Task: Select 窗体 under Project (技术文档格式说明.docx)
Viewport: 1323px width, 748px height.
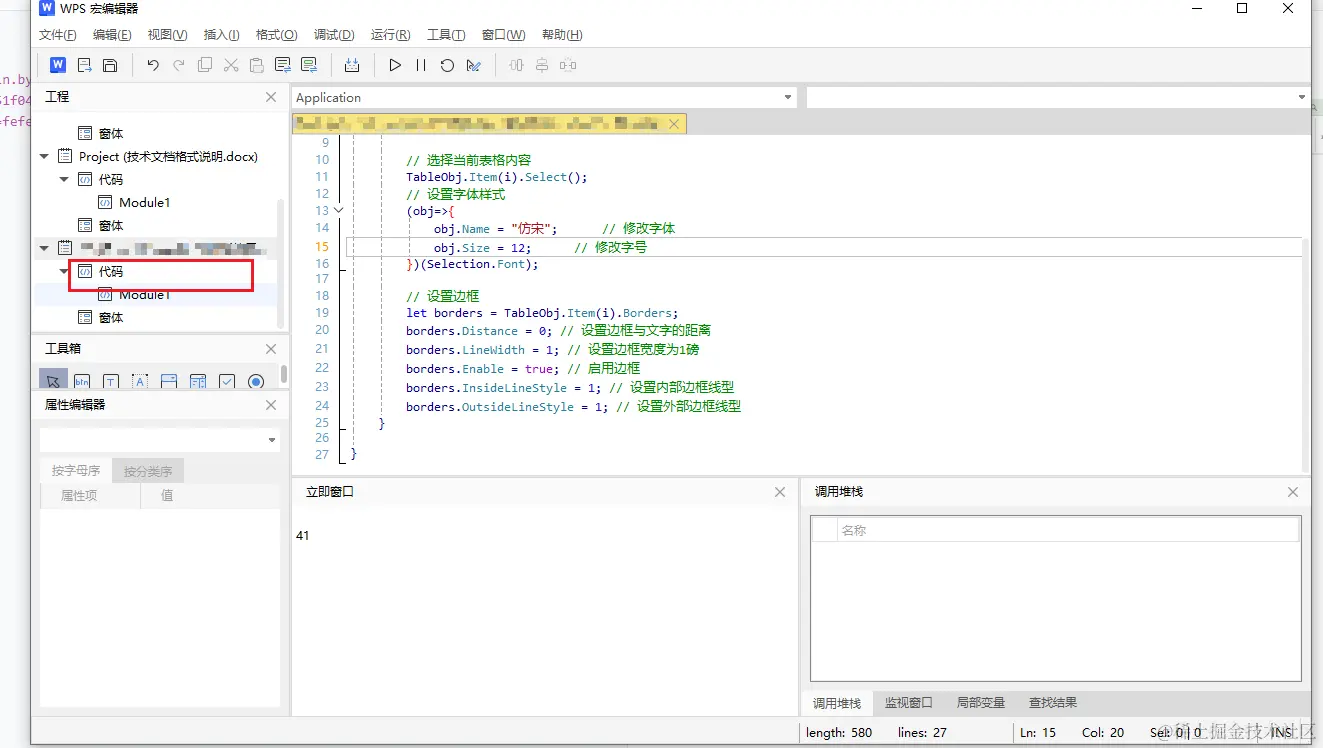Action: coord(111,226)
